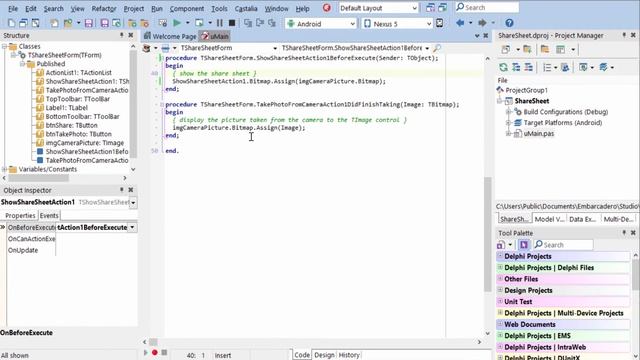Click the Save All toolbar icon

104,23
